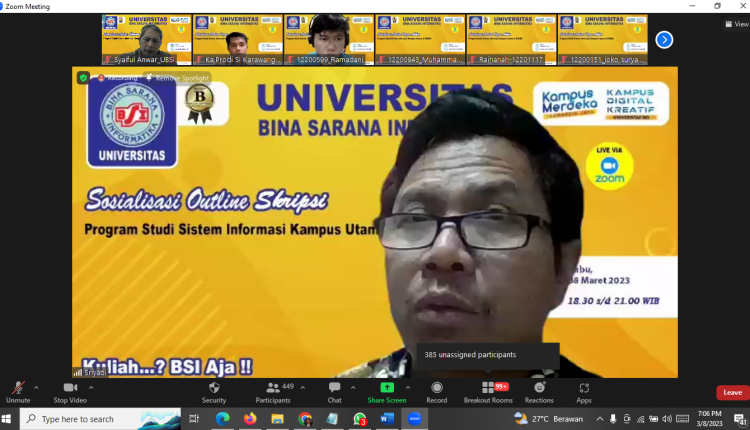Open the View layout menu
750x430 pixels.
point(737,24)
